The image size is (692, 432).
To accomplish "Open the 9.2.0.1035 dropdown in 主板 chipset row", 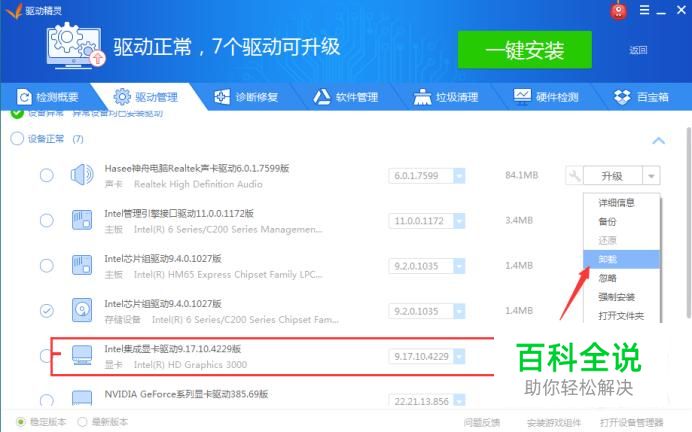I will [x=459, y=266].
